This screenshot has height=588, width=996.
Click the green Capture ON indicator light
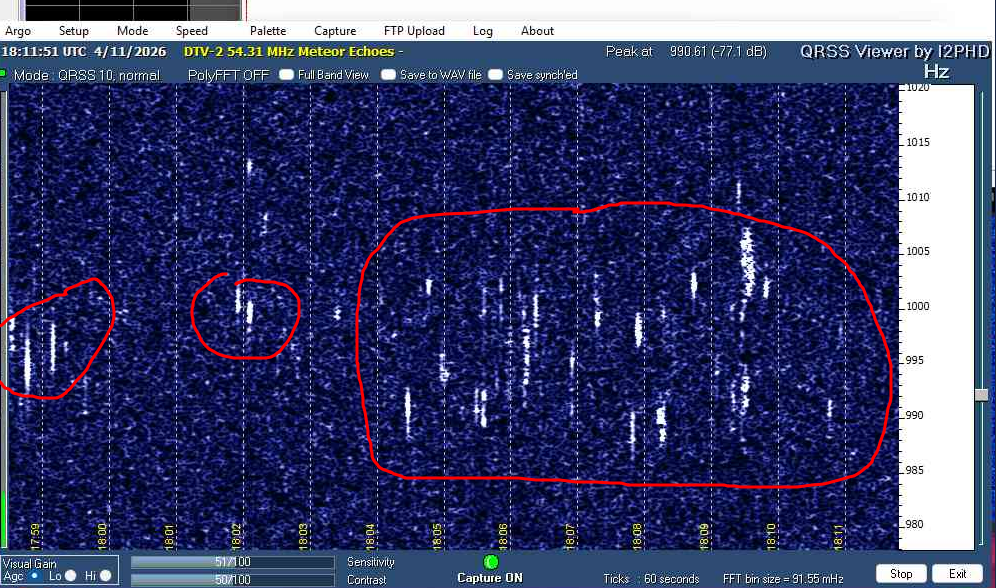click(x=490, y=562)
